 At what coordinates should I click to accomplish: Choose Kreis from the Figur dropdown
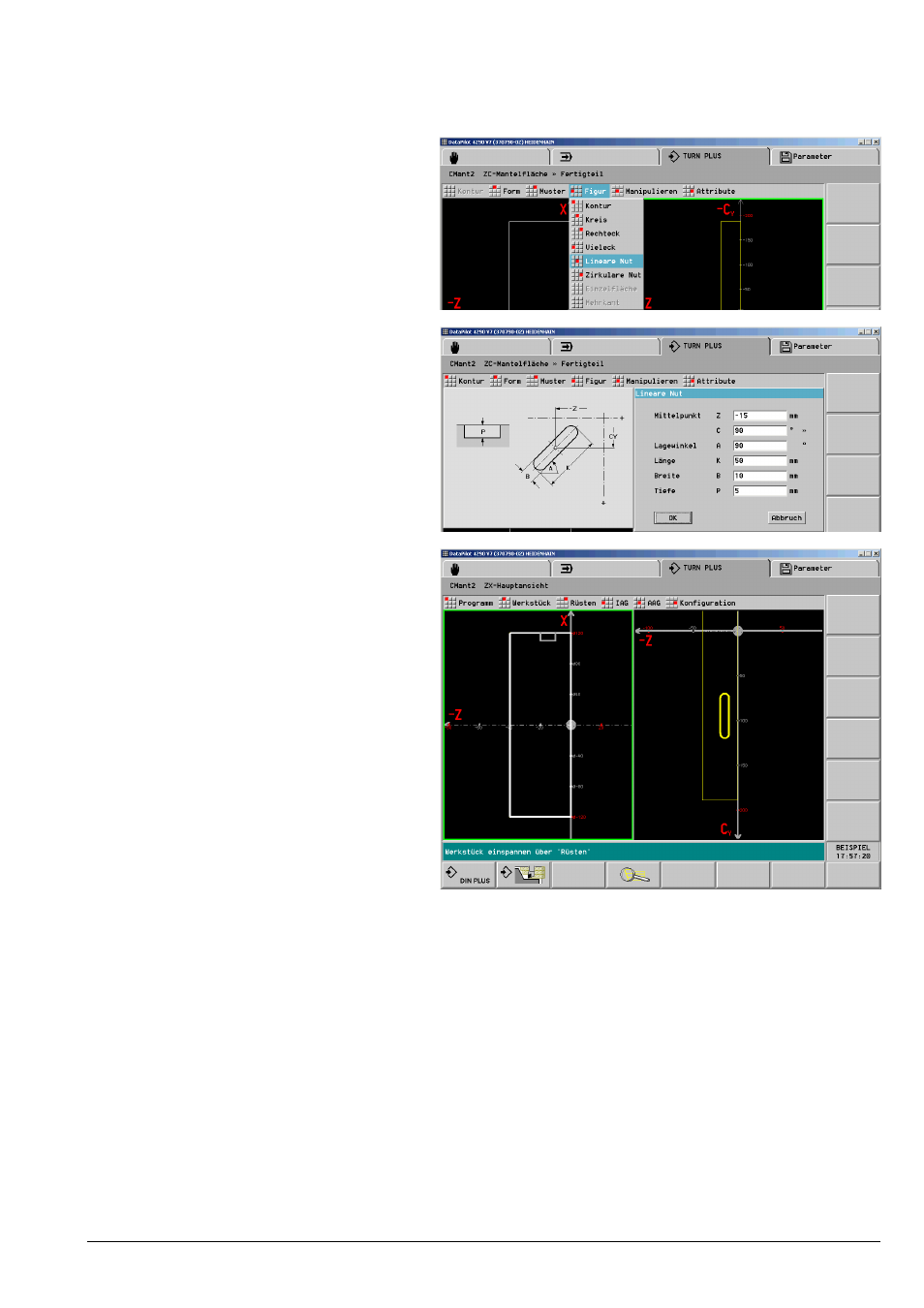click(x=606, y=220)
